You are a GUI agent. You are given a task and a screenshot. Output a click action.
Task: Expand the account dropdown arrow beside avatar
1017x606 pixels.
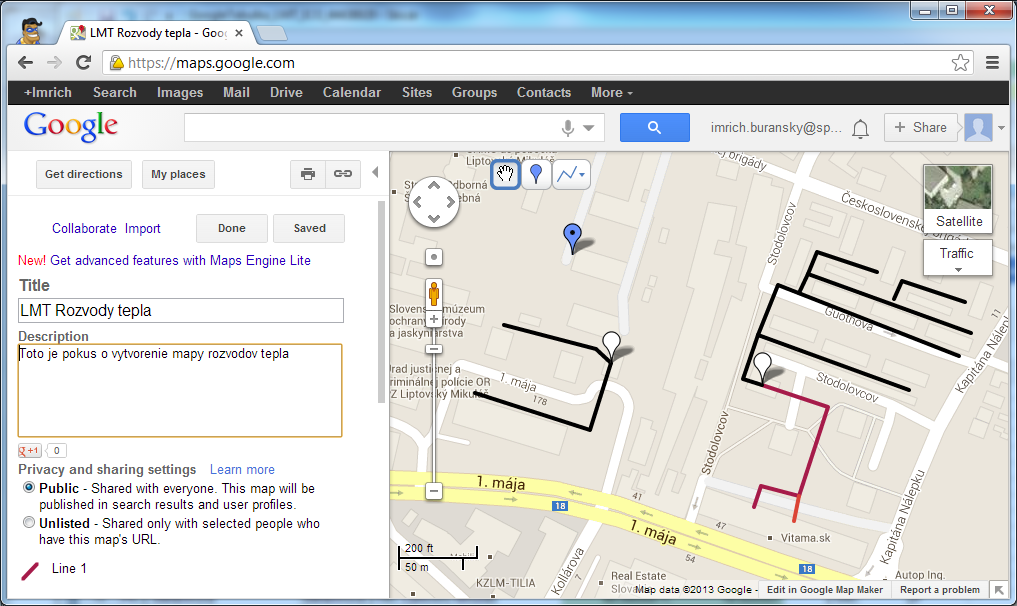(1001, 128)
